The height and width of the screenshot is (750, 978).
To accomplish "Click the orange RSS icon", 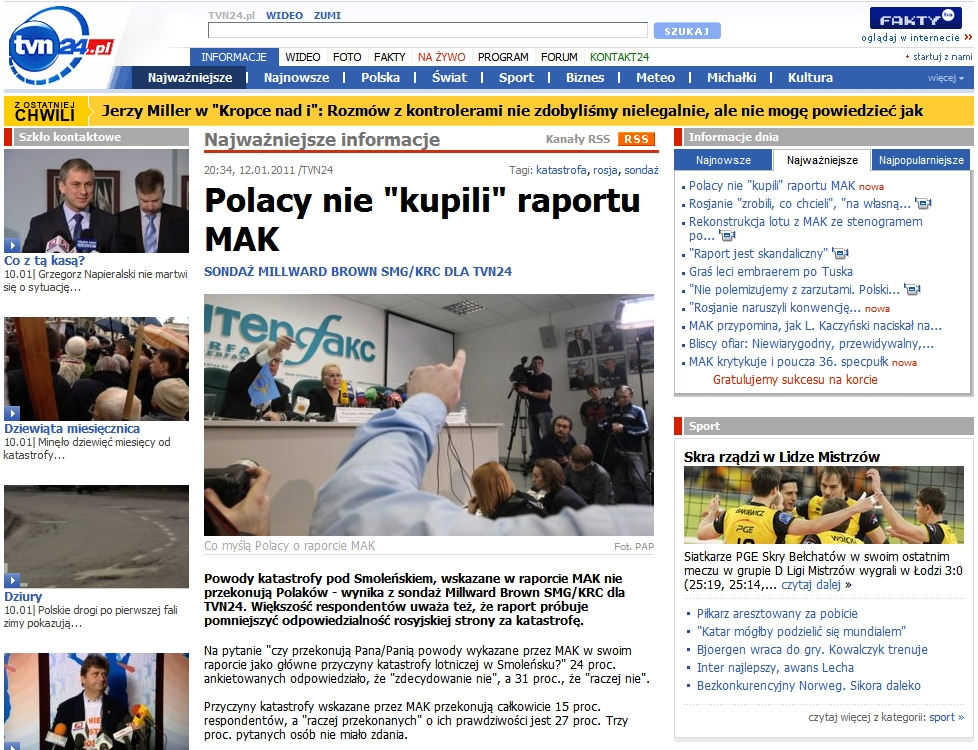I will click(x=636, y=139).
